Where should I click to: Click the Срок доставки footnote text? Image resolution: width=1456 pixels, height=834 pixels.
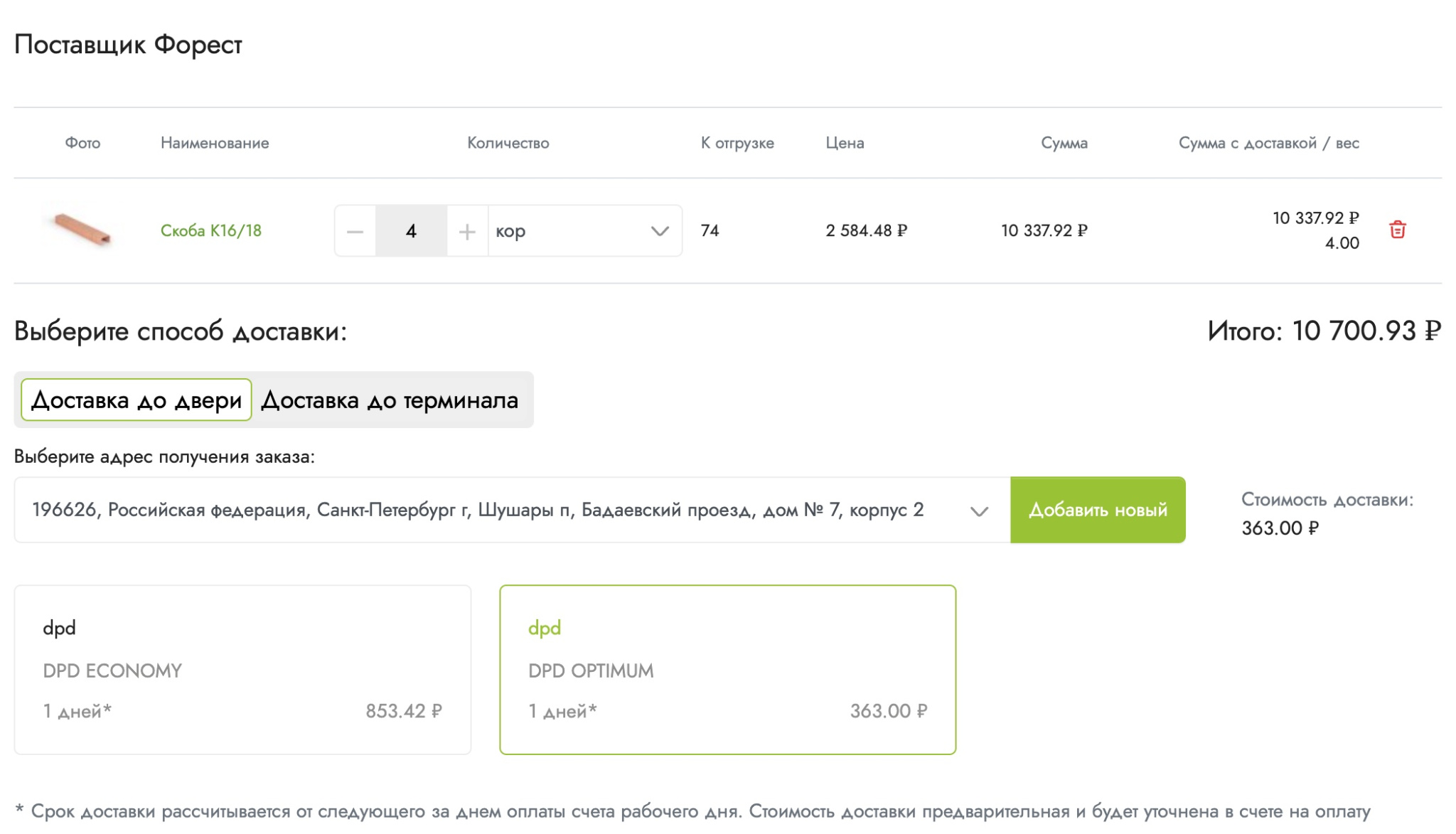(693, 811)
